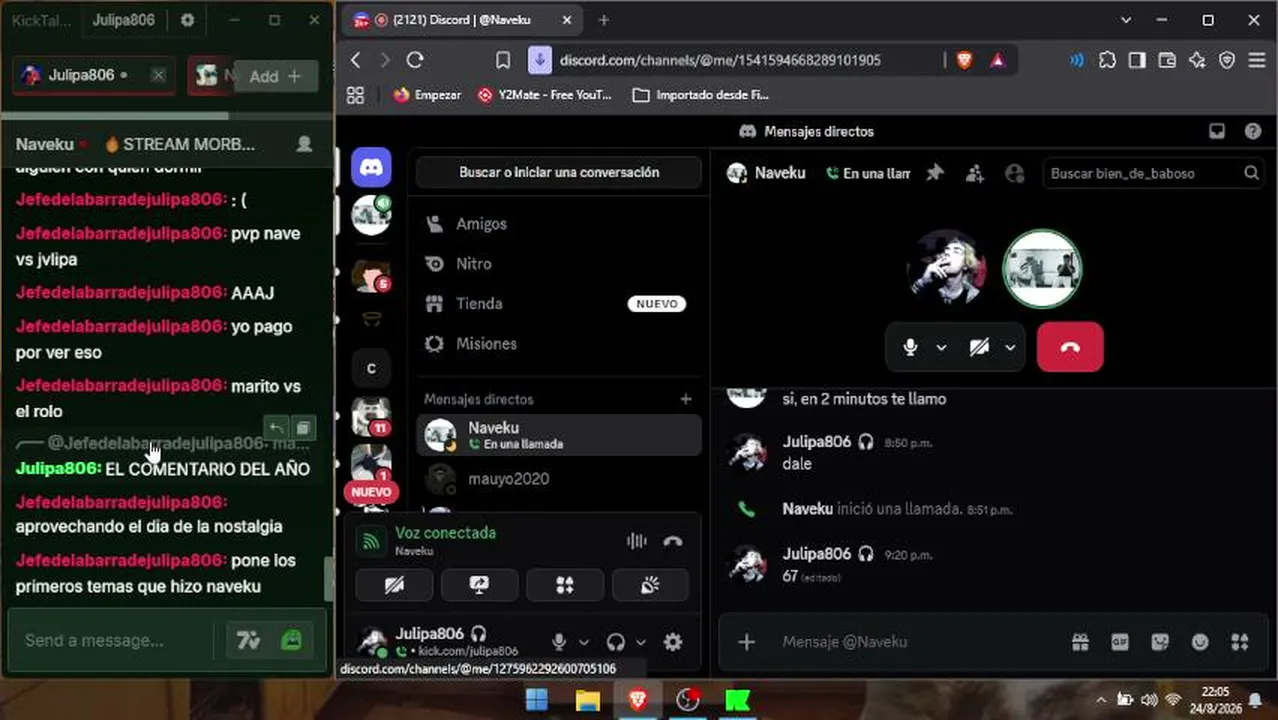Open the Brave VPN shield icon
The width and height of the screenshot is (1278, 720).
[1227, 60]
